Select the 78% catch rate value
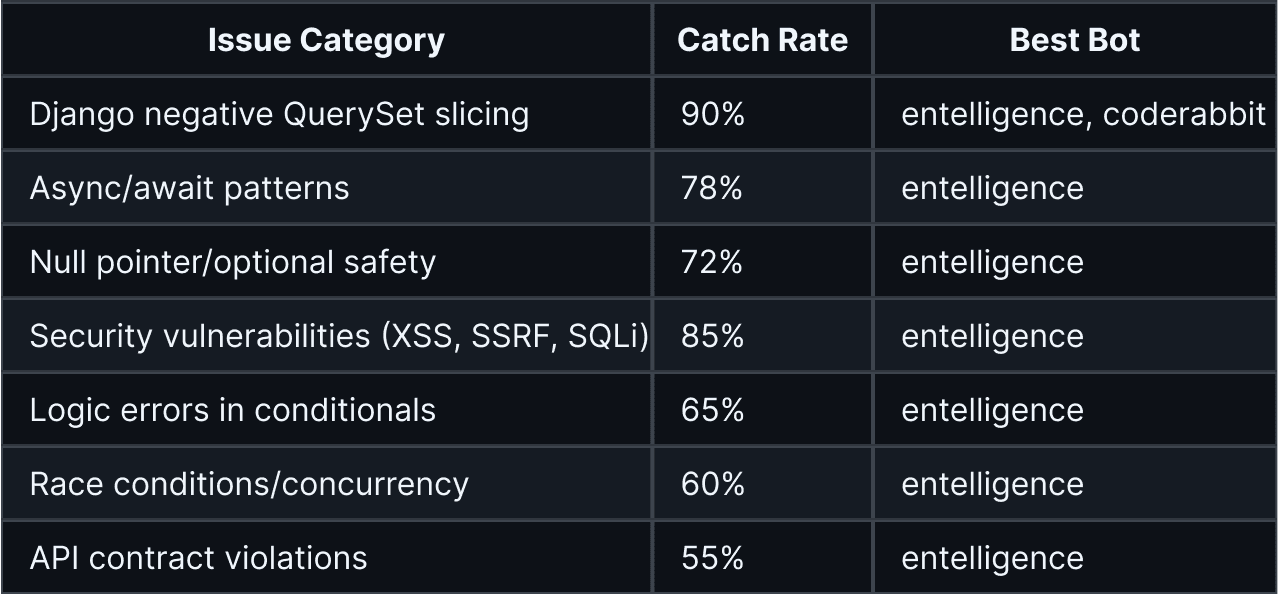1279x594 pixels. (x=712, y=188)
